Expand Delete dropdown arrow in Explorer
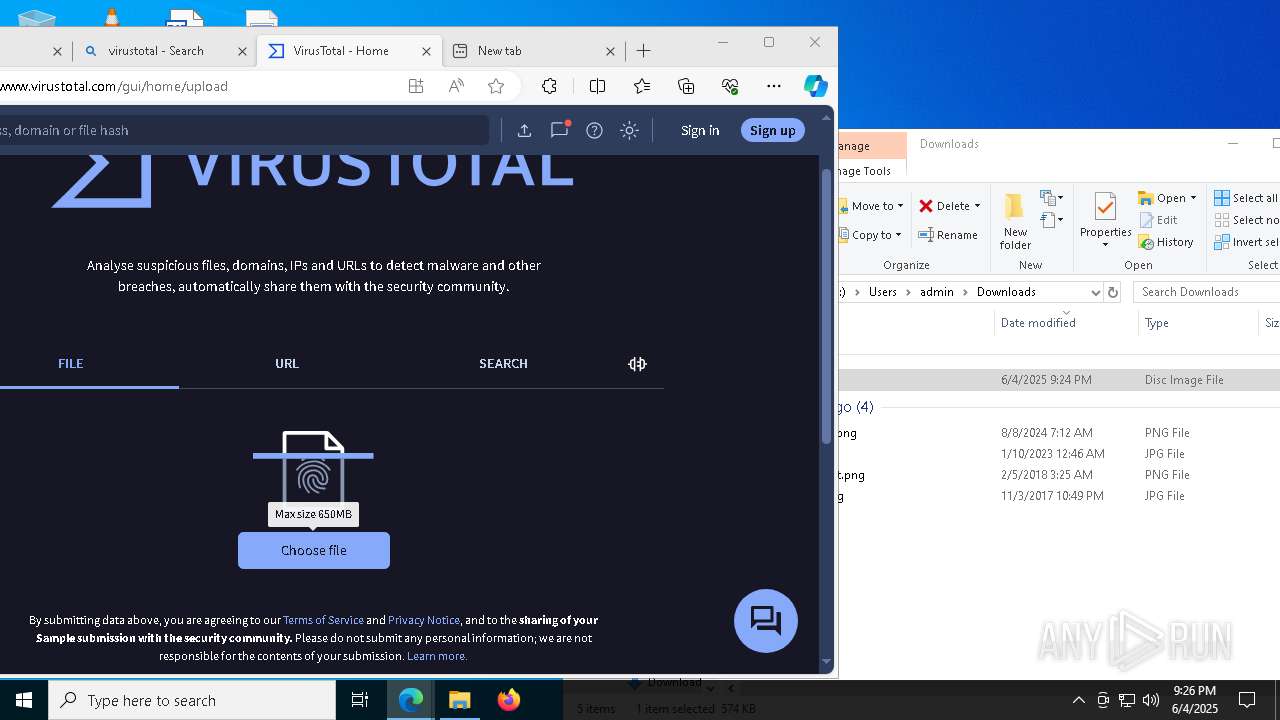Image resolution: width=1280 pixels, height=720 pixels. tap(977, 206)
